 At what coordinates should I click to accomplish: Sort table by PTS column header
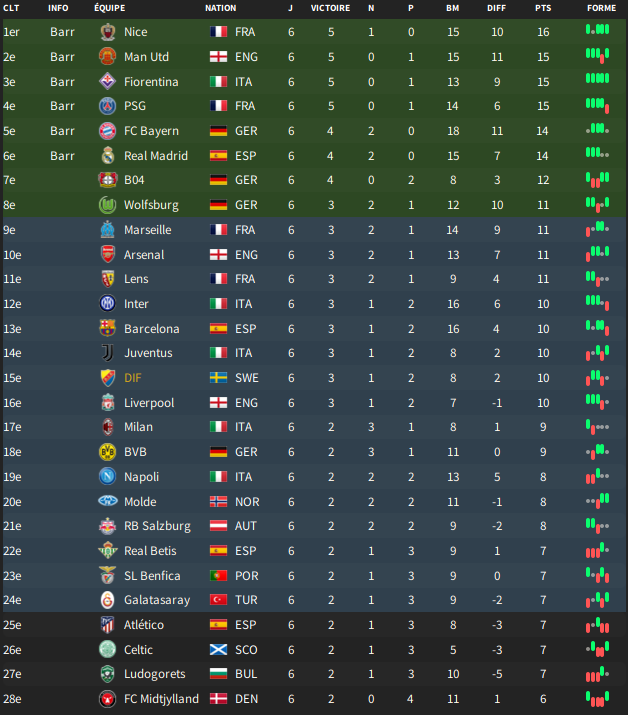pyautogui.click(x=543, y=8)
